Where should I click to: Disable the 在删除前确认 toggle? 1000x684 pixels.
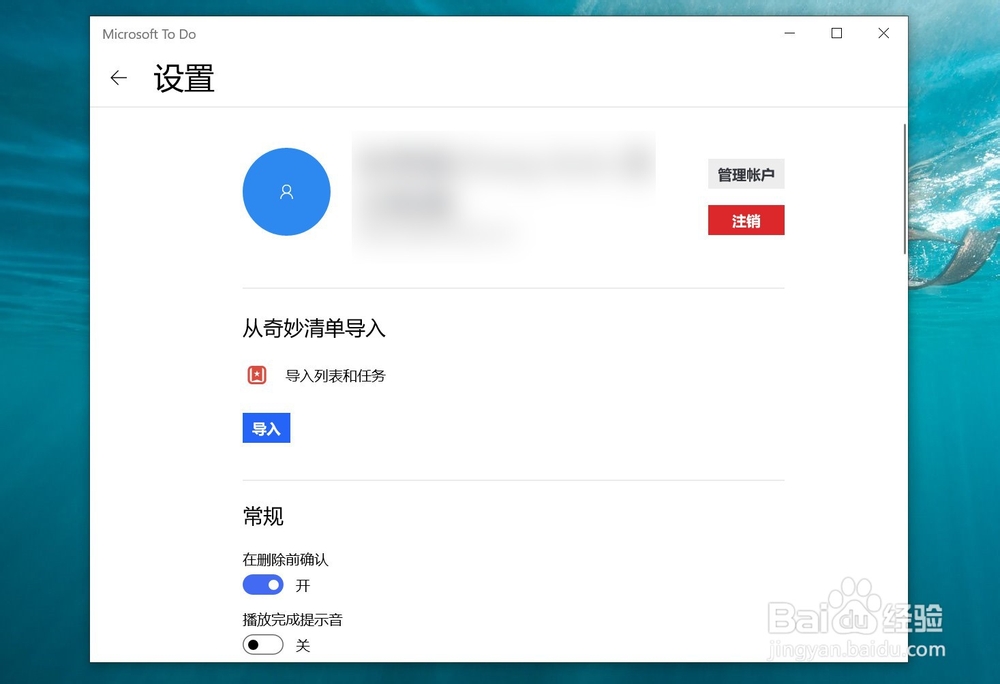coord(262,584)
